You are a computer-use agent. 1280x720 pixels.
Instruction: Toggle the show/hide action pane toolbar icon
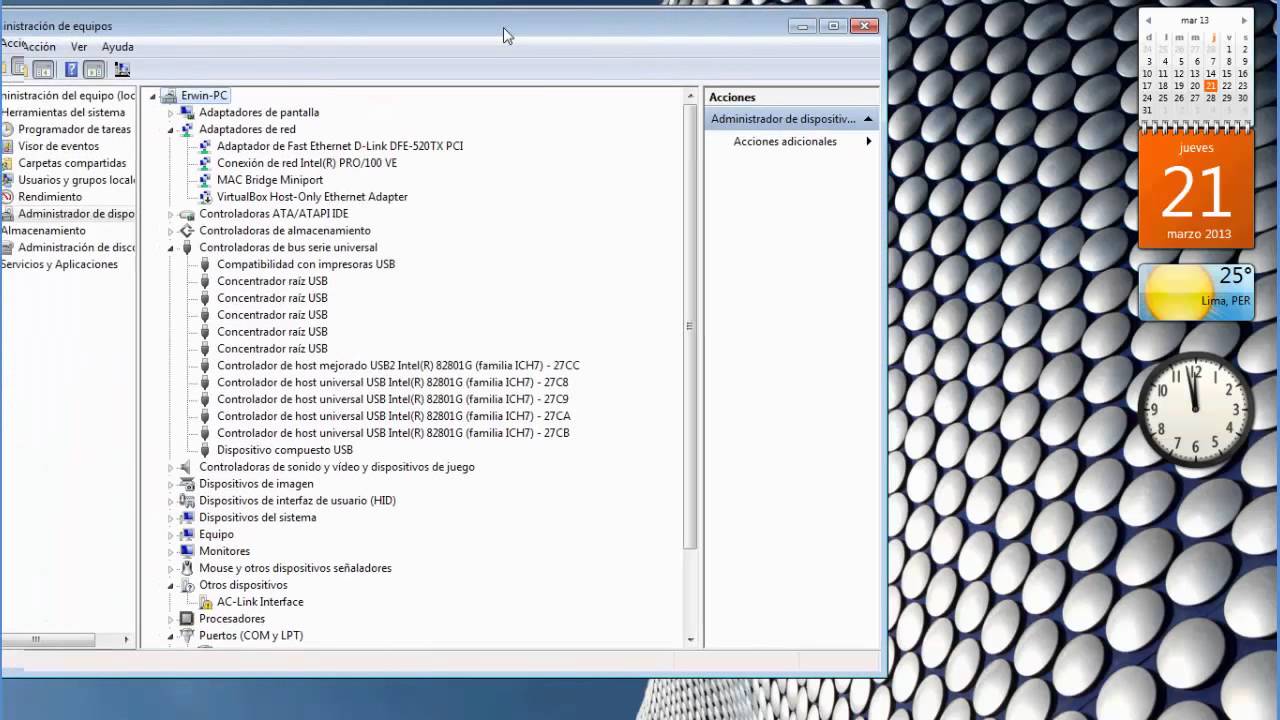pos(94,69)
